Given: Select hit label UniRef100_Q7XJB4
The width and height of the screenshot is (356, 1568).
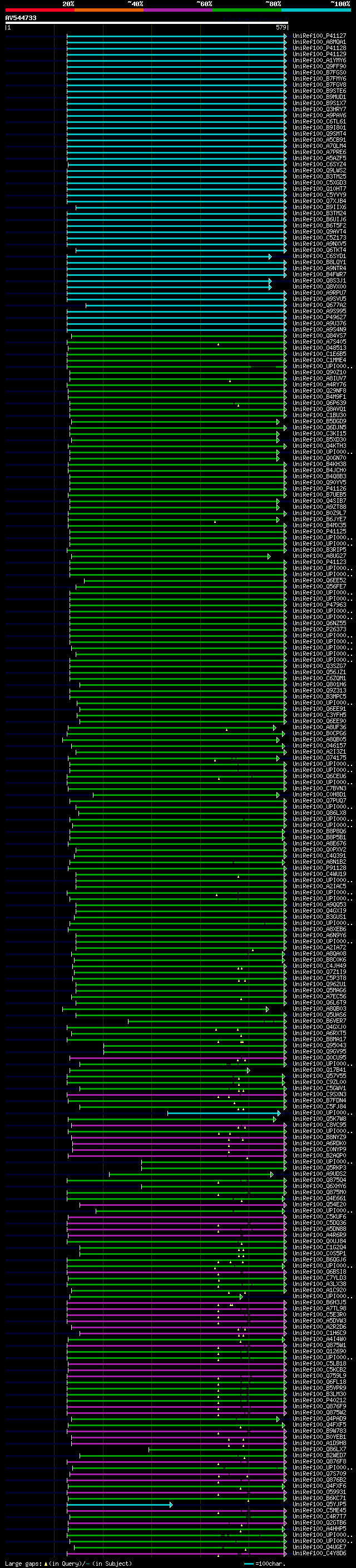Looking at the screenshot, I should tap(319, 201).
